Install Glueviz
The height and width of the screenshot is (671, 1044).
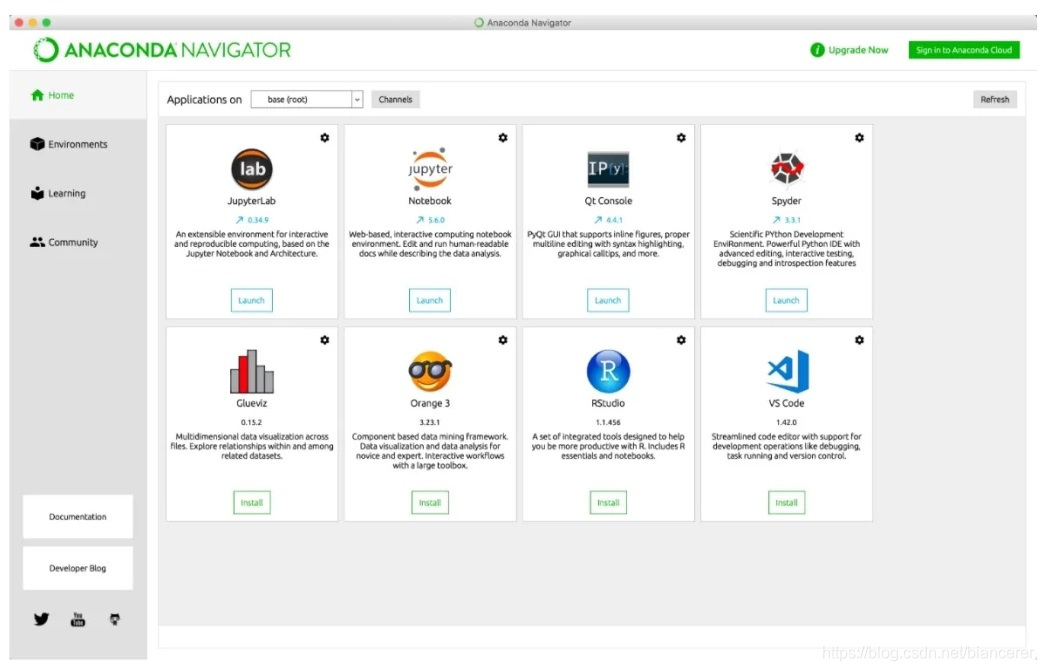pyautogui.click(x=252, y=503)
